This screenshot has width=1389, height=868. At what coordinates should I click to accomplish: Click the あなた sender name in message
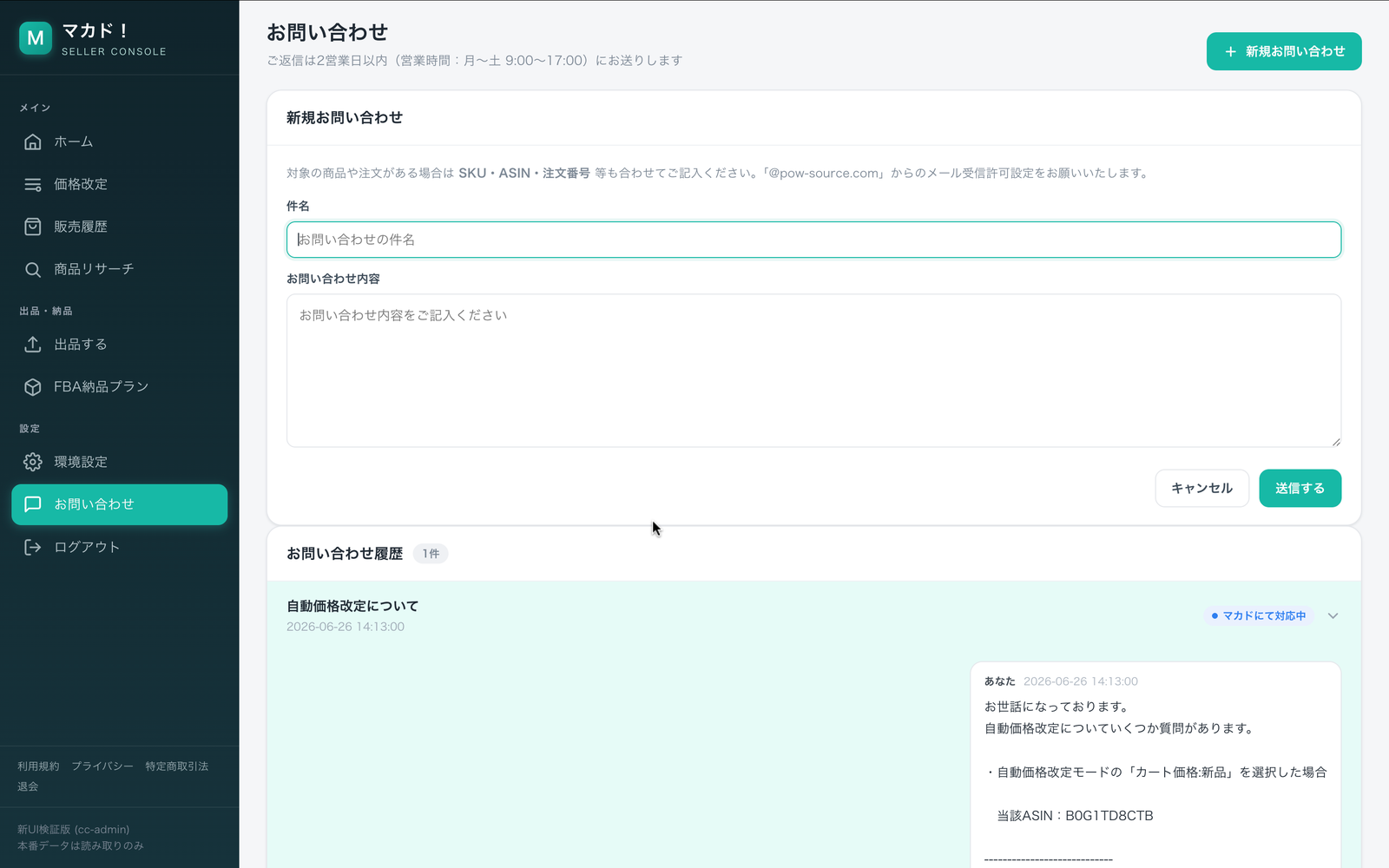1000,681
